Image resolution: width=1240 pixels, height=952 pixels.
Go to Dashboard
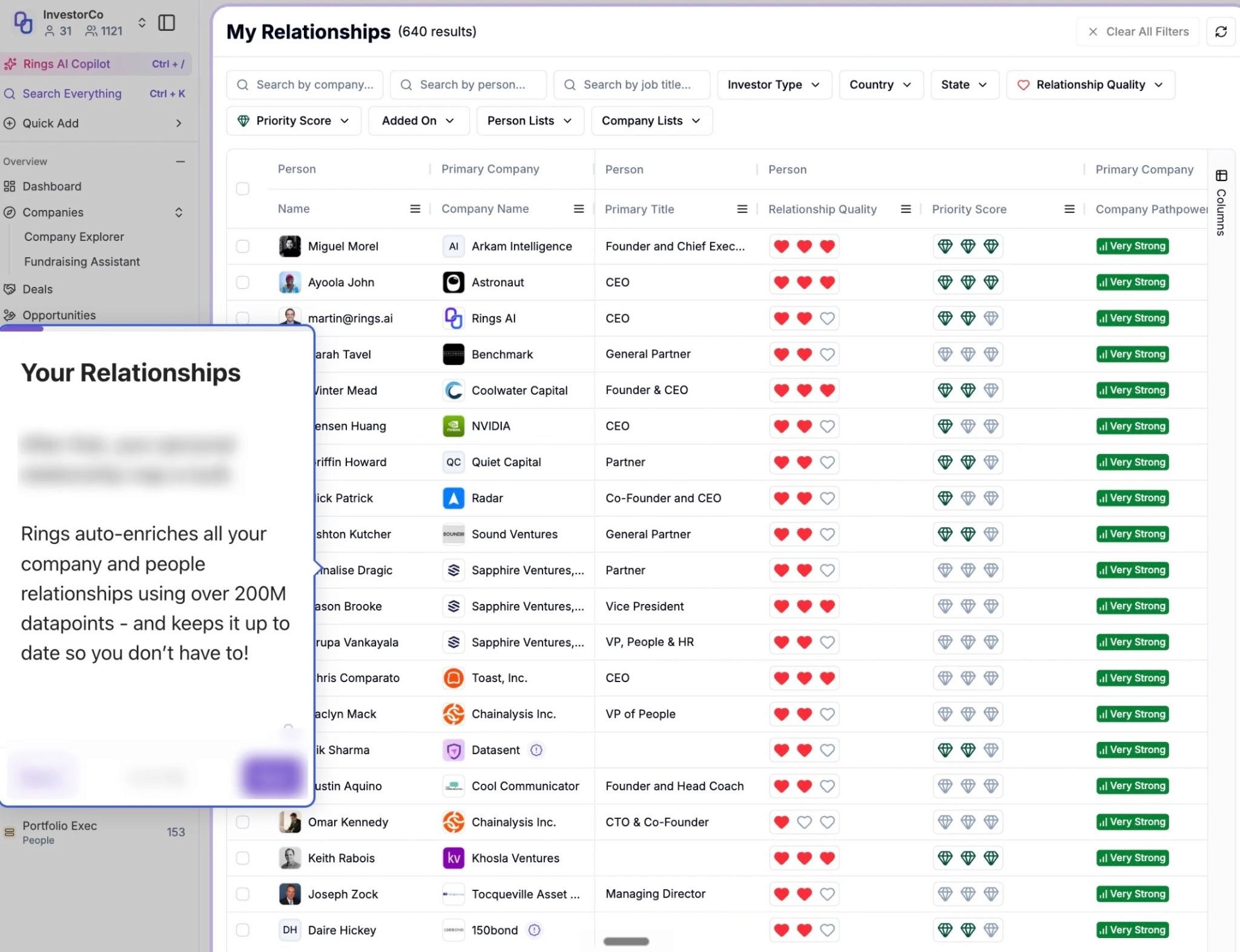tap(51, 186)
